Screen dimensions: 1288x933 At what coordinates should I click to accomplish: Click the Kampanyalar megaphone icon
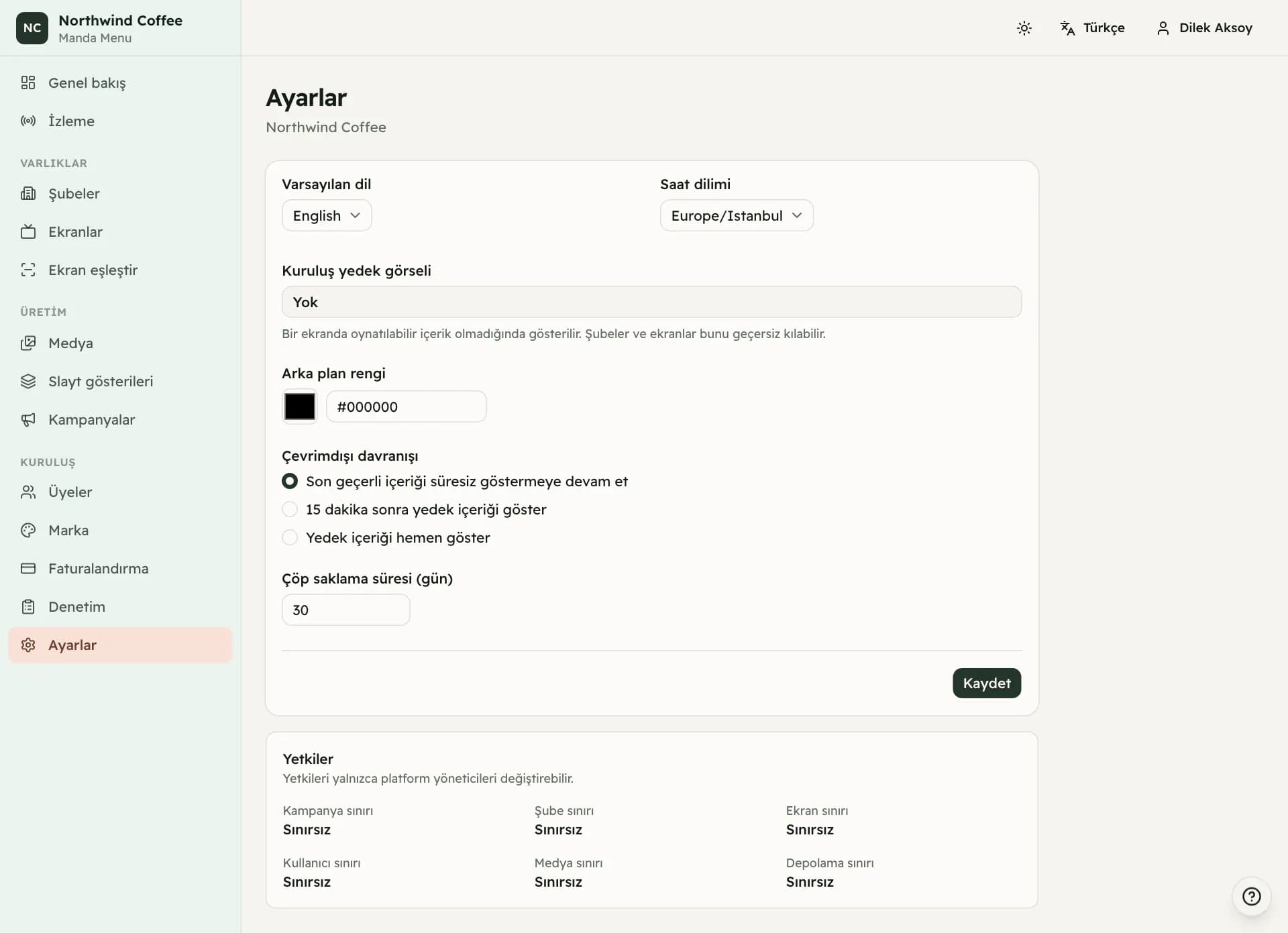point(28,419)
